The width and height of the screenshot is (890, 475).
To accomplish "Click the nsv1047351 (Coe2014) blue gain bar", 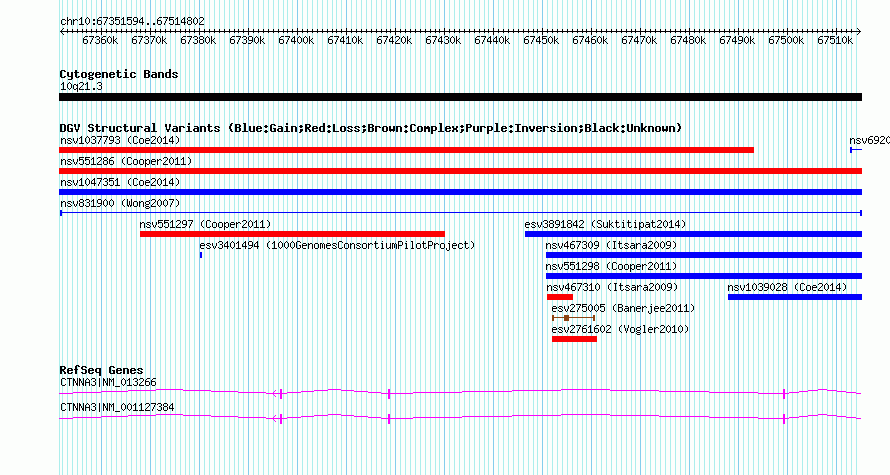I will point(460,192).
